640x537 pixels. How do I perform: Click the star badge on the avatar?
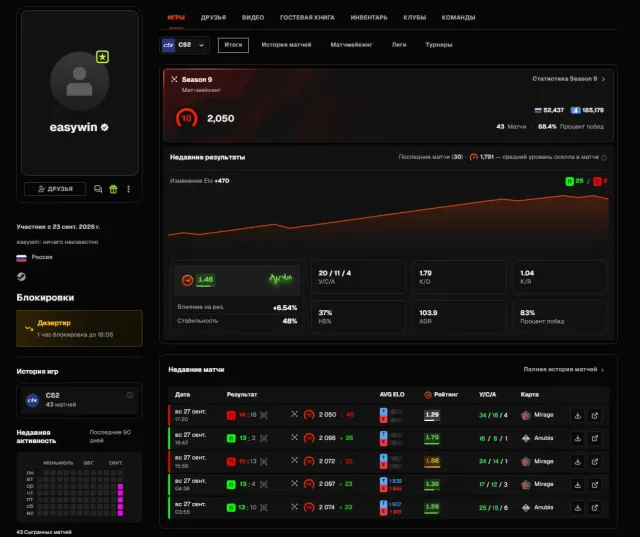pyautogui.click(x=102, y=57)
